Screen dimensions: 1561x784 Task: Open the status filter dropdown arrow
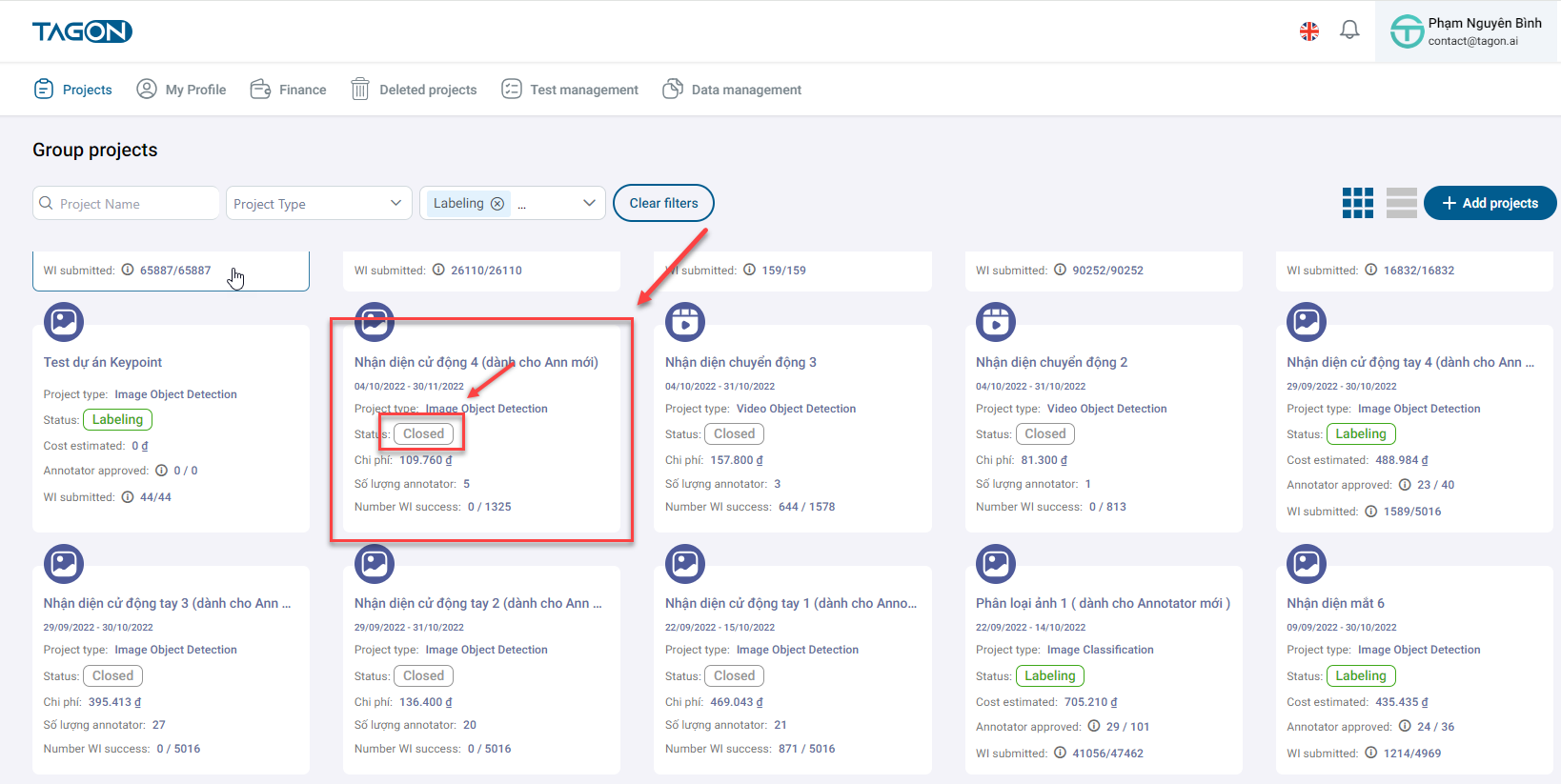click(x=589, y=204)
